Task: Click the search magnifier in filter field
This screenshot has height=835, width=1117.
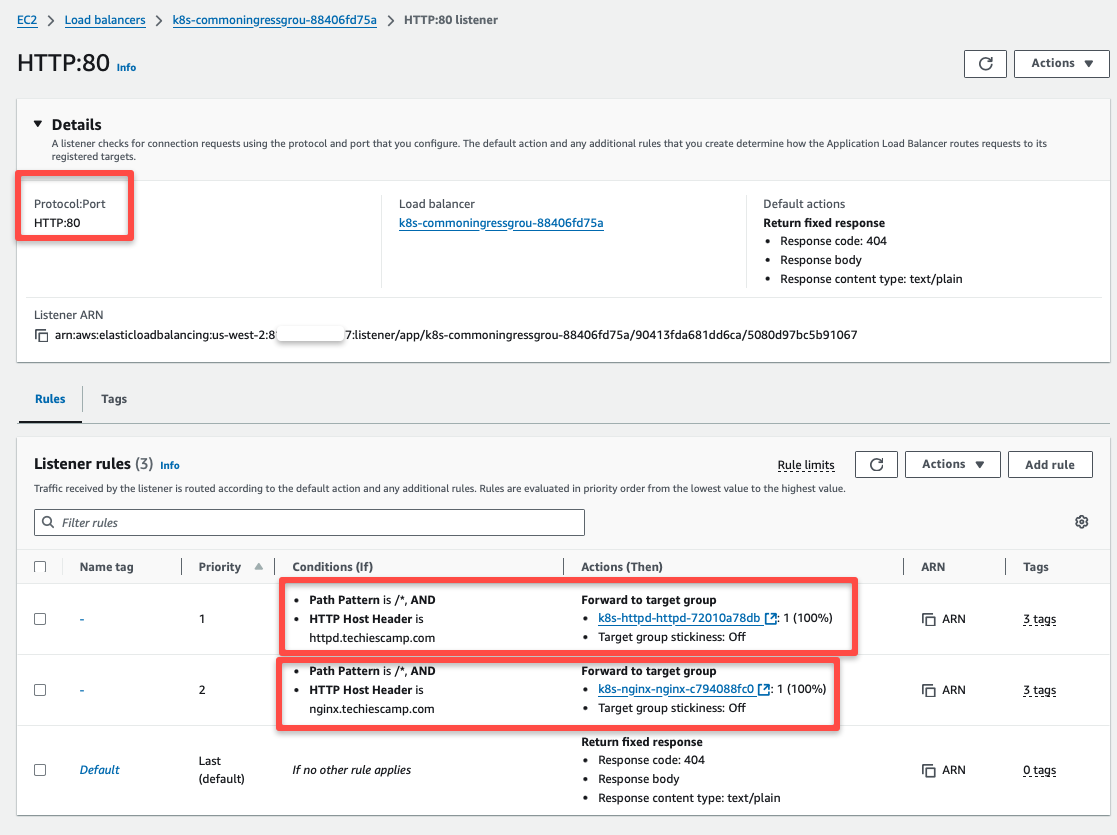Action: pos(49,522)
